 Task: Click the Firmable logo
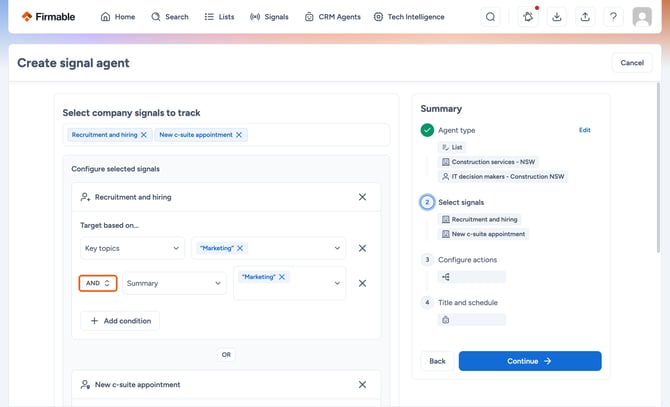pos(48,17)
